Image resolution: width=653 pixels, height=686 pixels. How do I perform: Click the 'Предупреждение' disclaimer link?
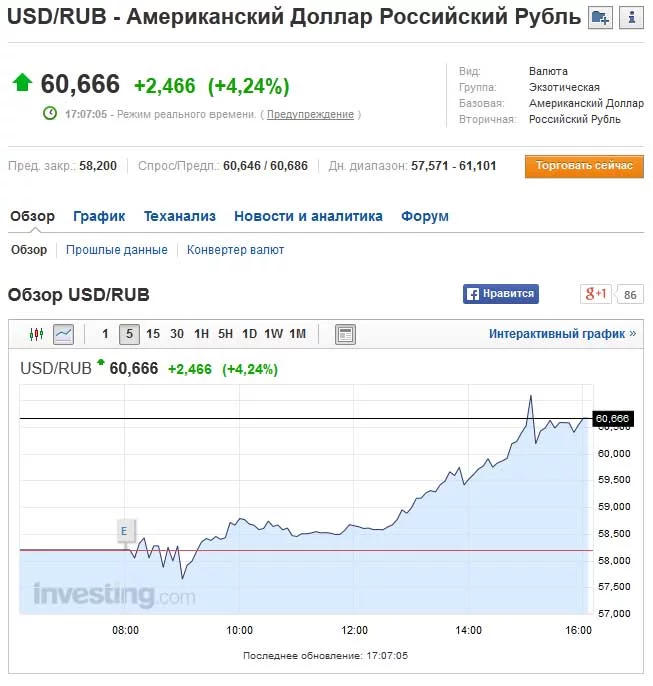[x=310, y=114]
